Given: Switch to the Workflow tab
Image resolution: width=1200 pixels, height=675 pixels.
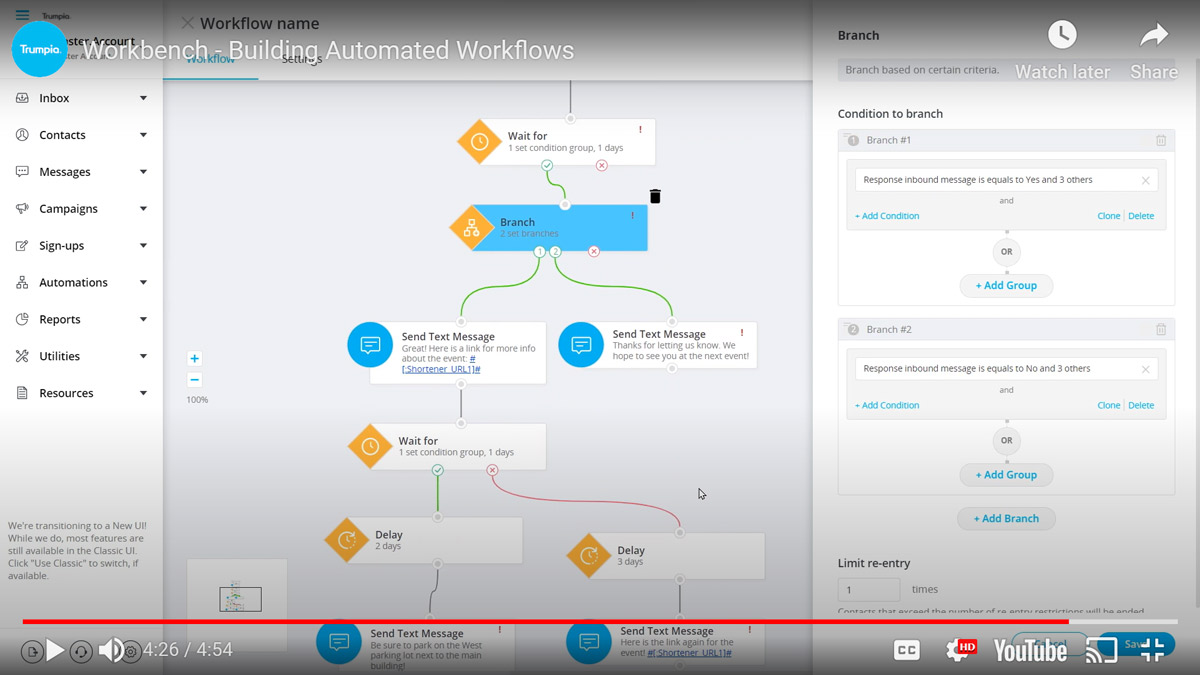Looking at the screenshot, I should click(210, 59).
